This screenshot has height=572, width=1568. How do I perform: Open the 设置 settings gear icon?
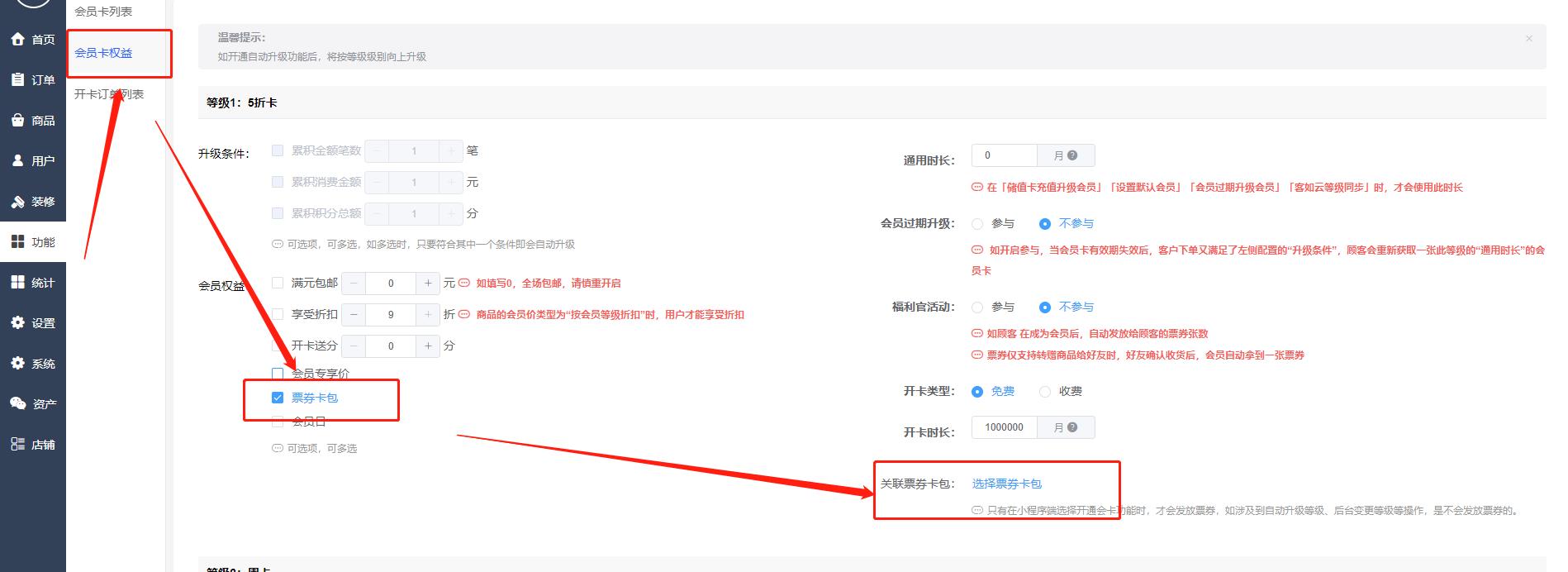(x=18, y=322)
